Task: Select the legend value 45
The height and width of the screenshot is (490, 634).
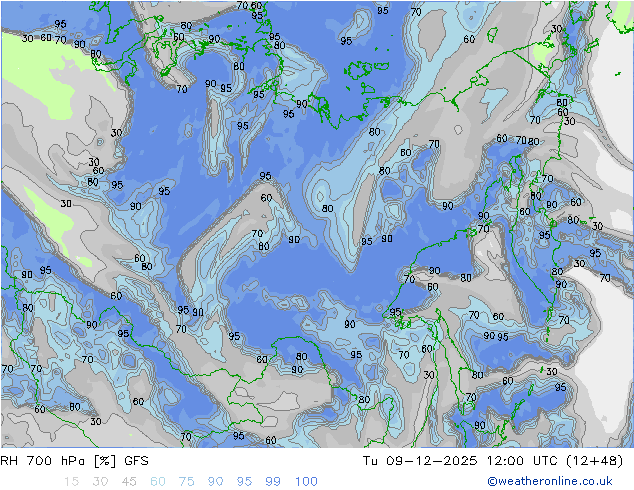Action: click(129, 481)
